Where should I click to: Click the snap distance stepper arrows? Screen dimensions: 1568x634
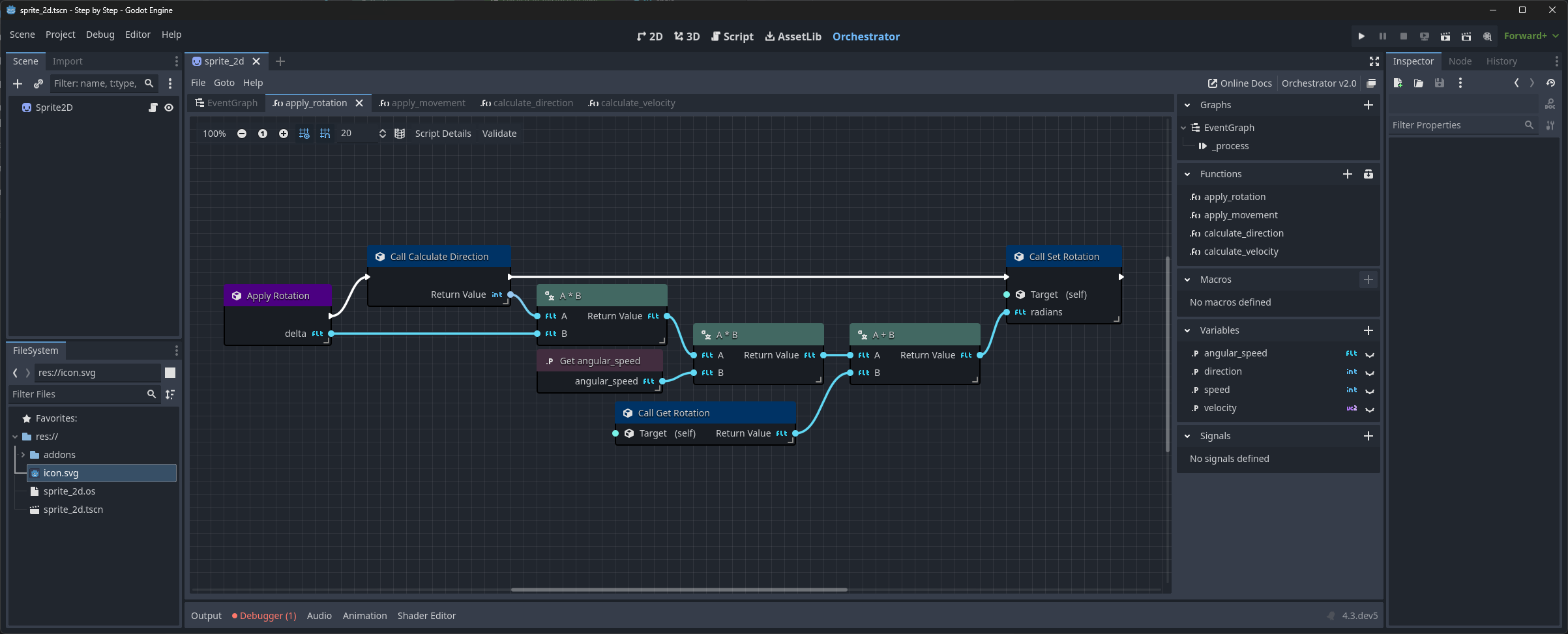click(383, 134)
